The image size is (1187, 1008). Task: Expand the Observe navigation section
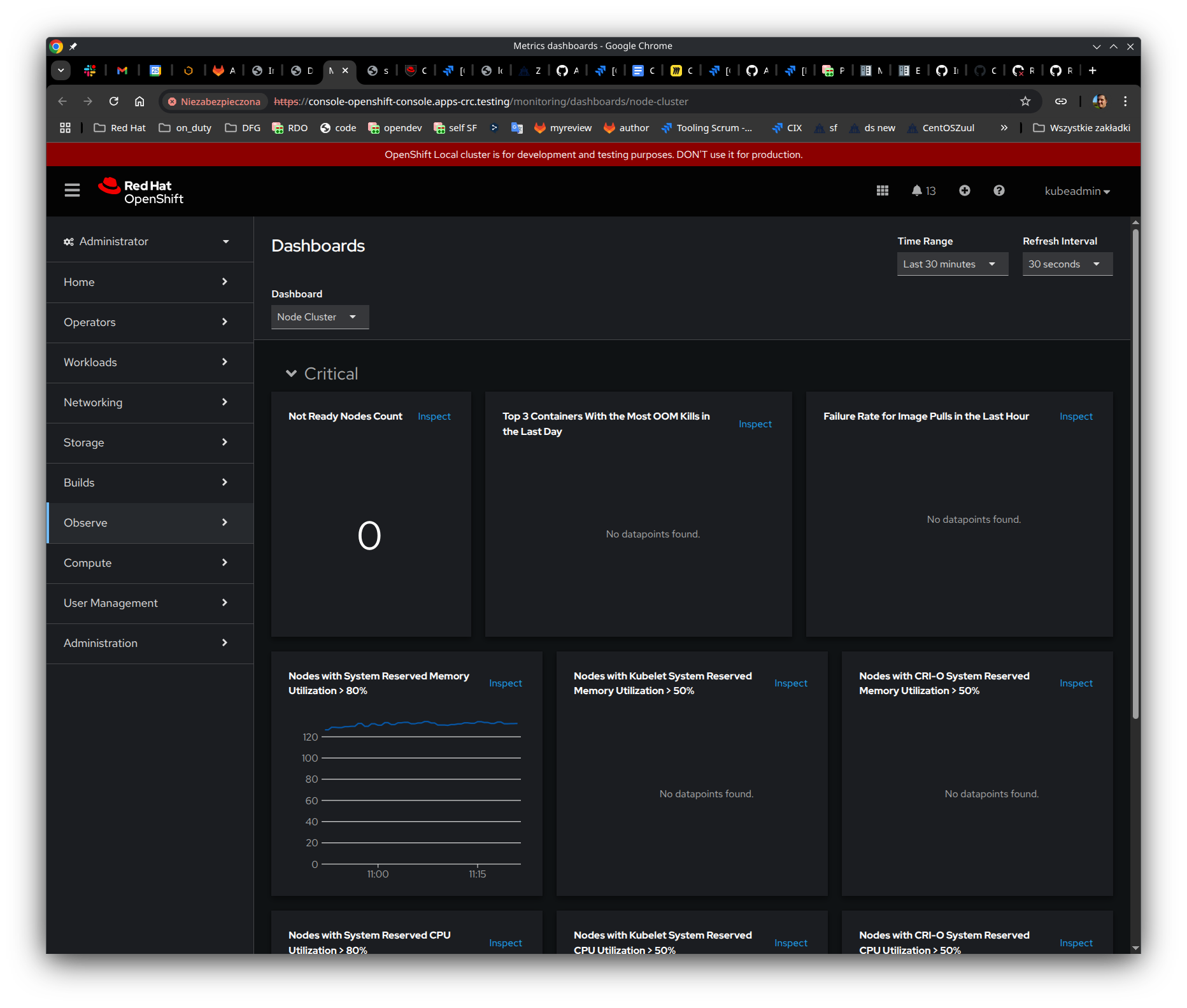150,523
